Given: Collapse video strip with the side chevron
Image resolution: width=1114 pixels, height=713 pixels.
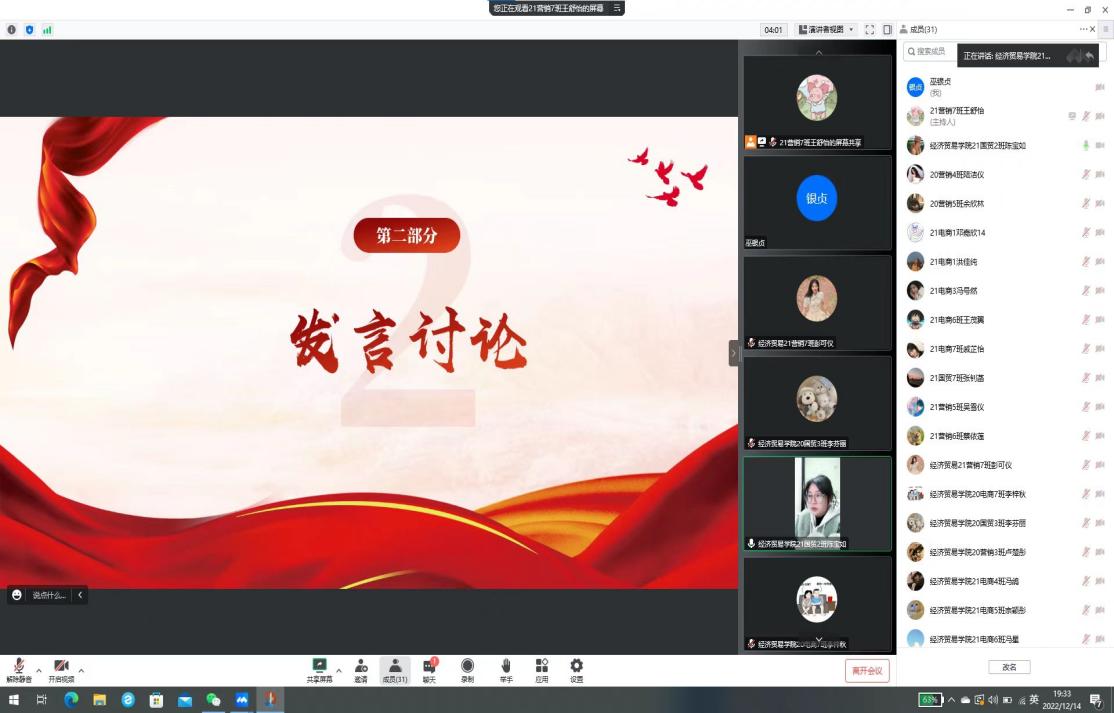Looking at the screenshot, I should click(x=733, y=353).
